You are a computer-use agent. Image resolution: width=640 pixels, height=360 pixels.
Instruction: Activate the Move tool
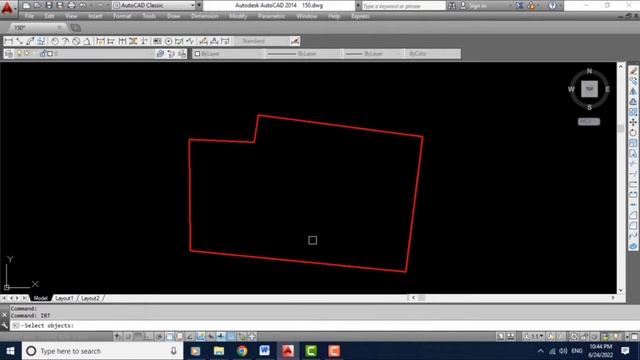633,122
